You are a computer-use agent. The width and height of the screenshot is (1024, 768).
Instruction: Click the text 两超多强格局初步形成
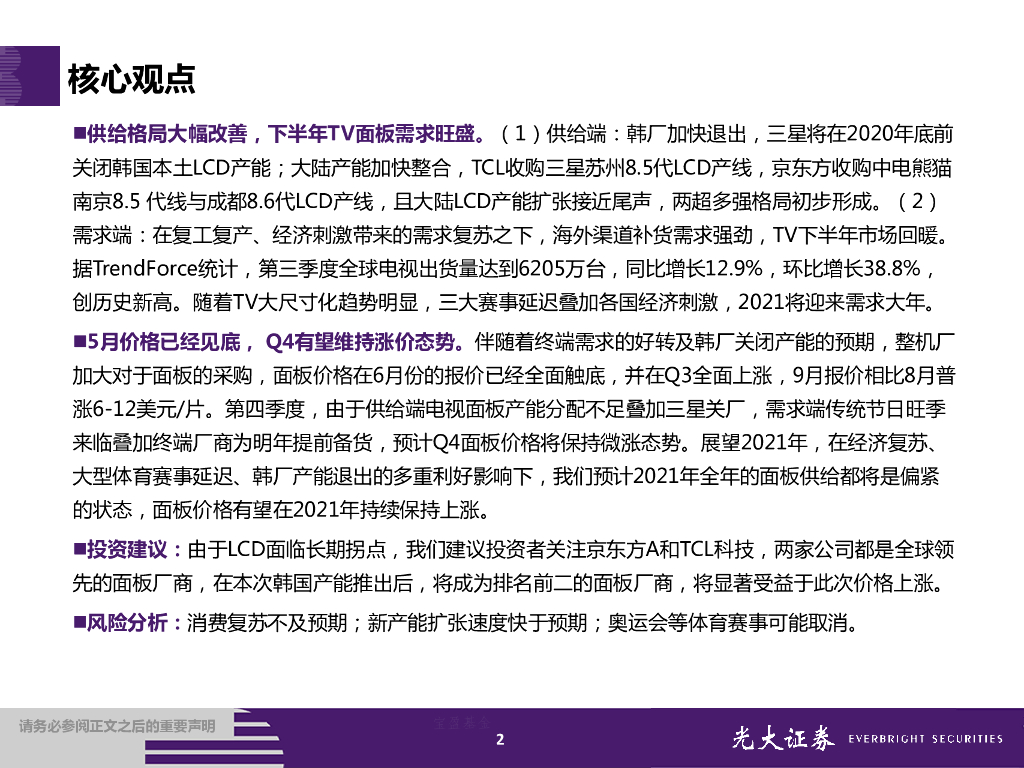click(x=773, y=201)
